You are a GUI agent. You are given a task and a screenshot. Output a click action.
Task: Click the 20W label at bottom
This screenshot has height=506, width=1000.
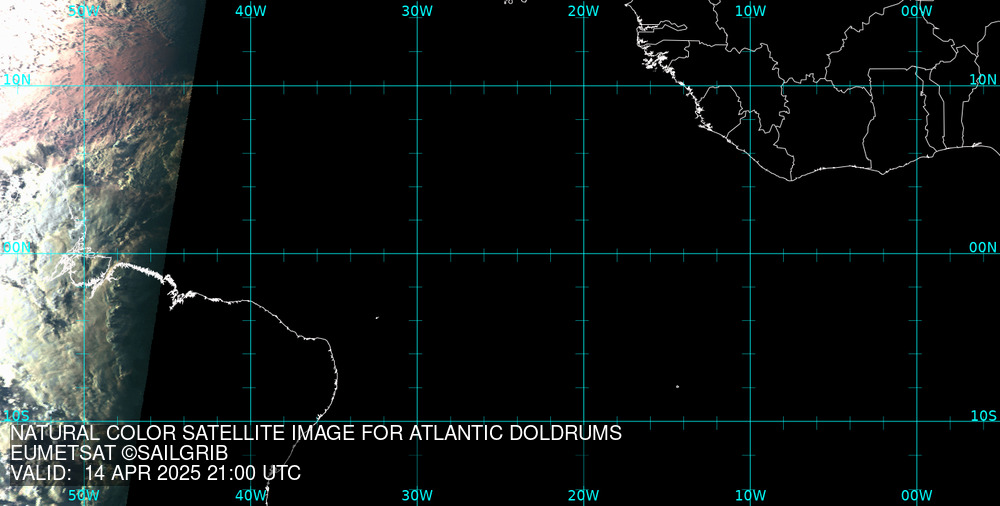(584, 495)
